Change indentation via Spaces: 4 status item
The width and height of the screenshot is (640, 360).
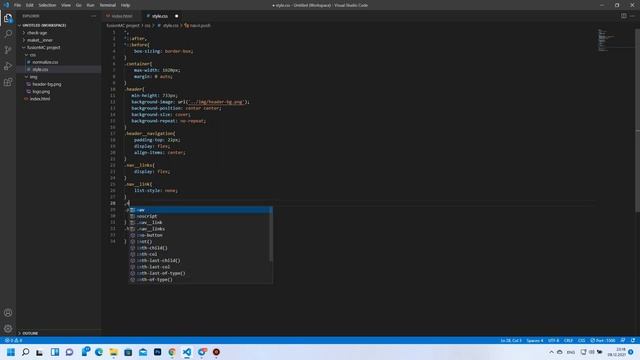click(x=534, y=340)
